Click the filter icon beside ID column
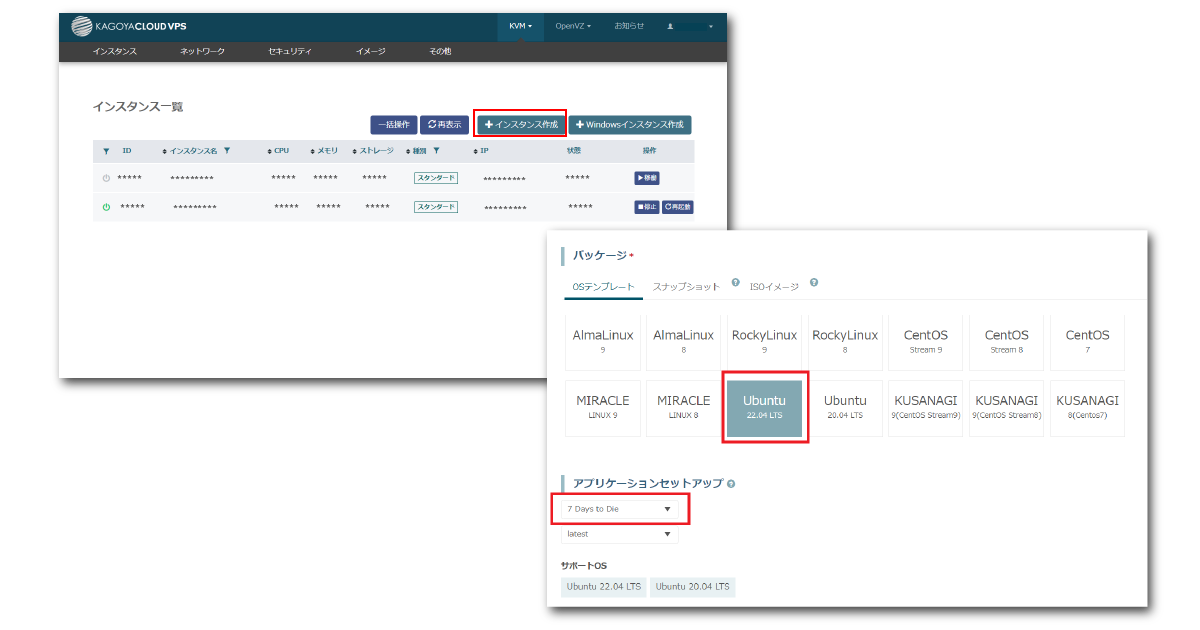 [107, 151]
